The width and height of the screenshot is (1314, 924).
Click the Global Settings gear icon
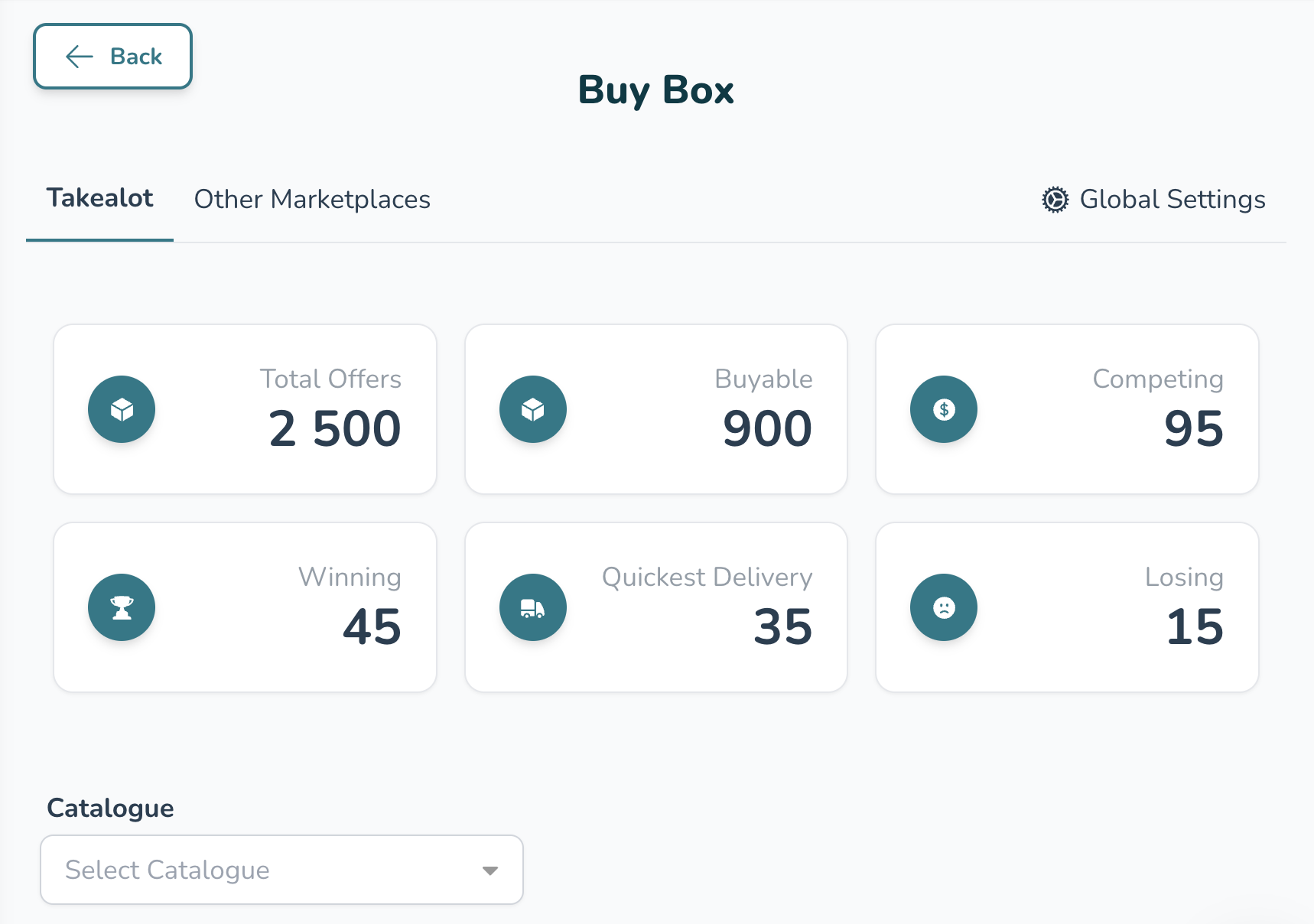pyautogui.click(x=1055, y=200)
